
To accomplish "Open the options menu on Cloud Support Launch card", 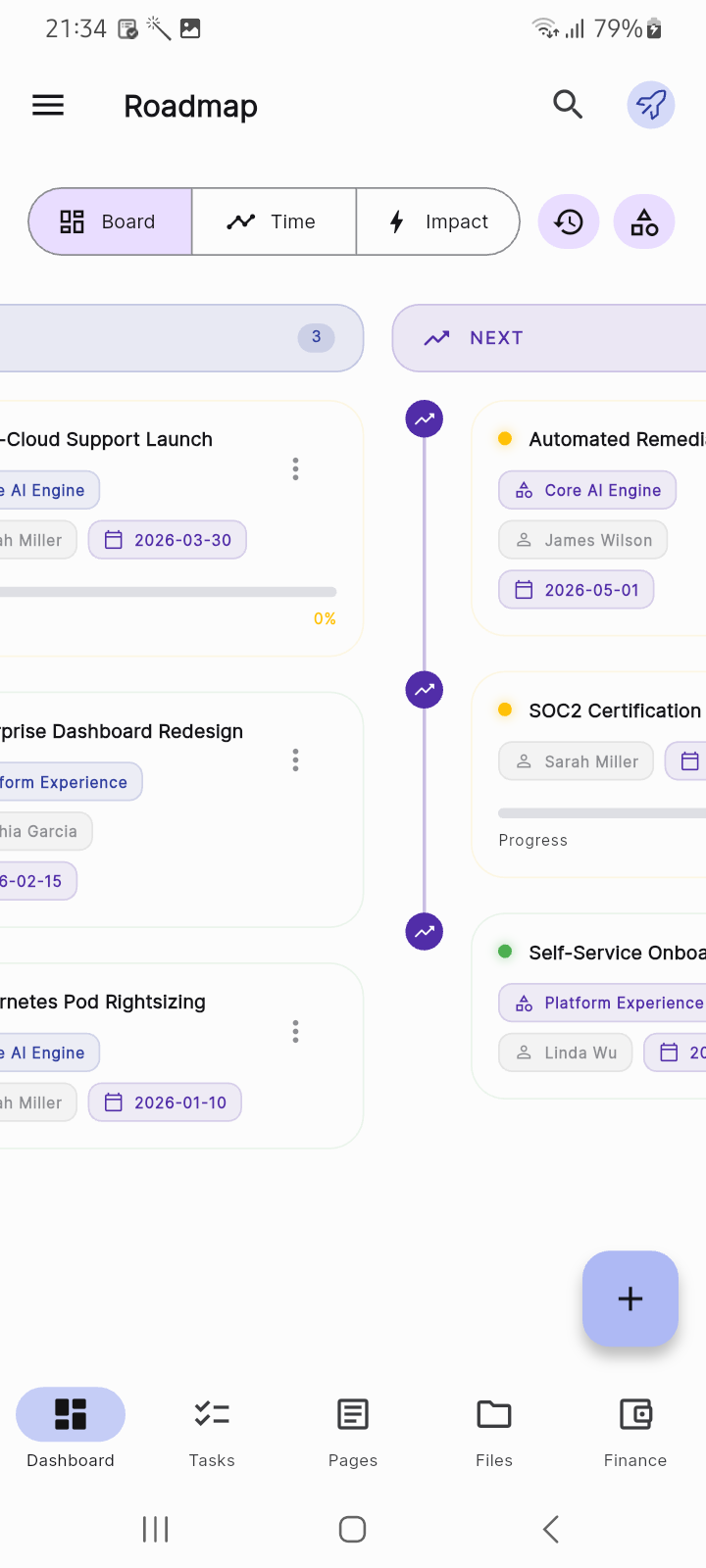I will (x=295, y=468).
